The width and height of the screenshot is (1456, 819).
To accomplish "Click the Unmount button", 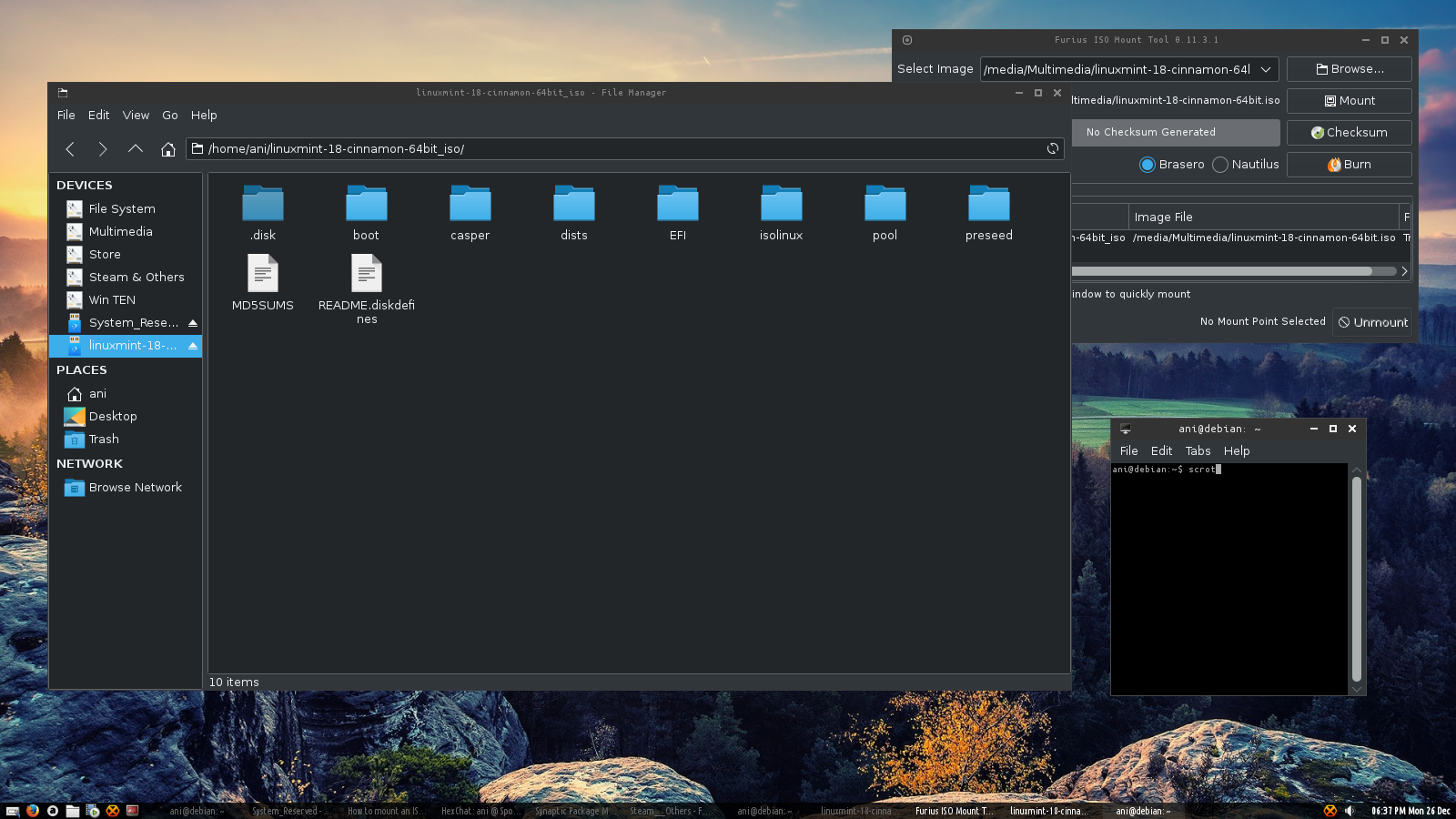I will pos(1372,322).
